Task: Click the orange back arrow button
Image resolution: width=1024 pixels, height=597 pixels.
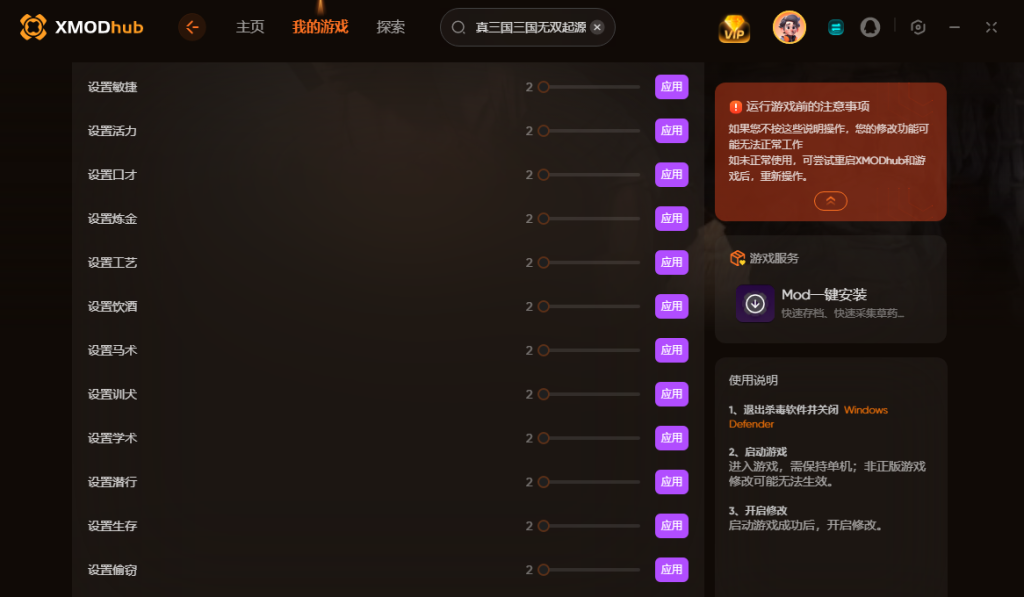Action: 192,27
